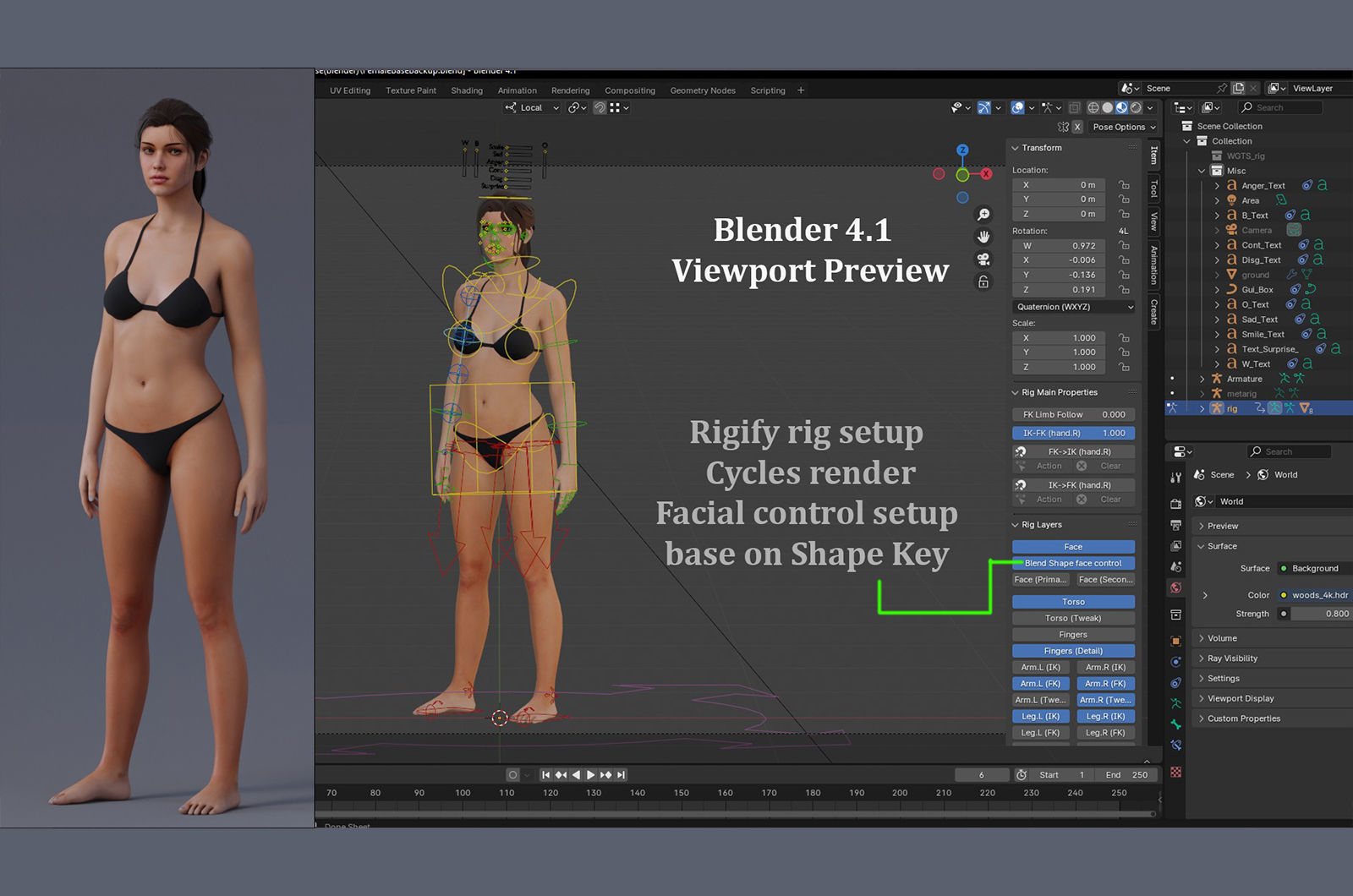
Task: Click the viewport zoom magnifier icon
Action: click(983, 215)
